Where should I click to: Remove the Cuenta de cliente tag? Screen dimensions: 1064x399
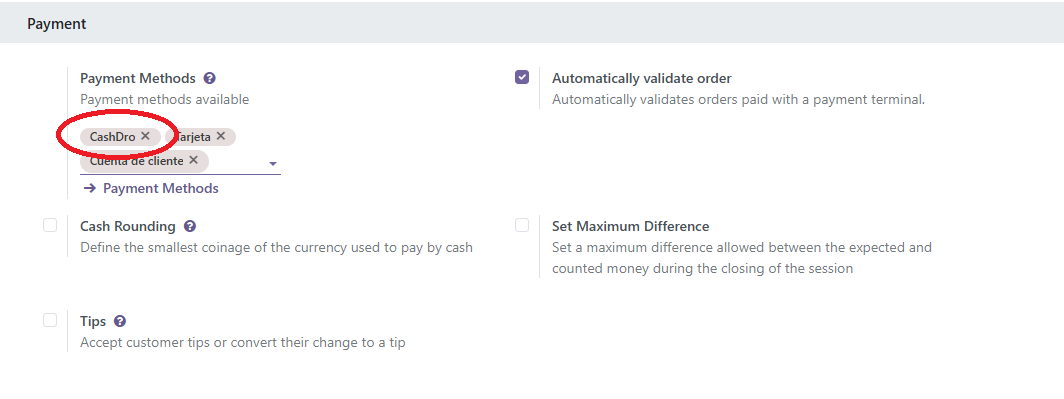pyautogui.click(x=193, y=161)
